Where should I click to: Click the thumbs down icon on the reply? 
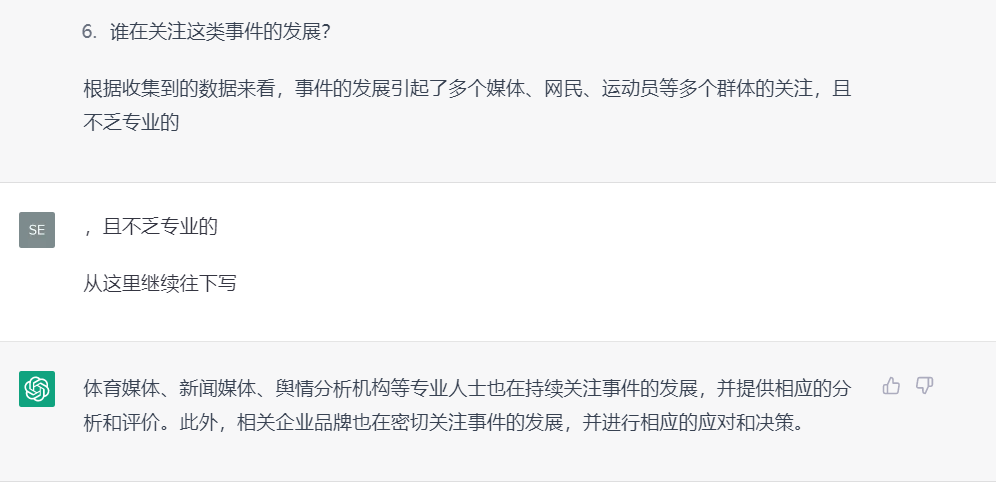pyautogui.click(x=924, y=385)
